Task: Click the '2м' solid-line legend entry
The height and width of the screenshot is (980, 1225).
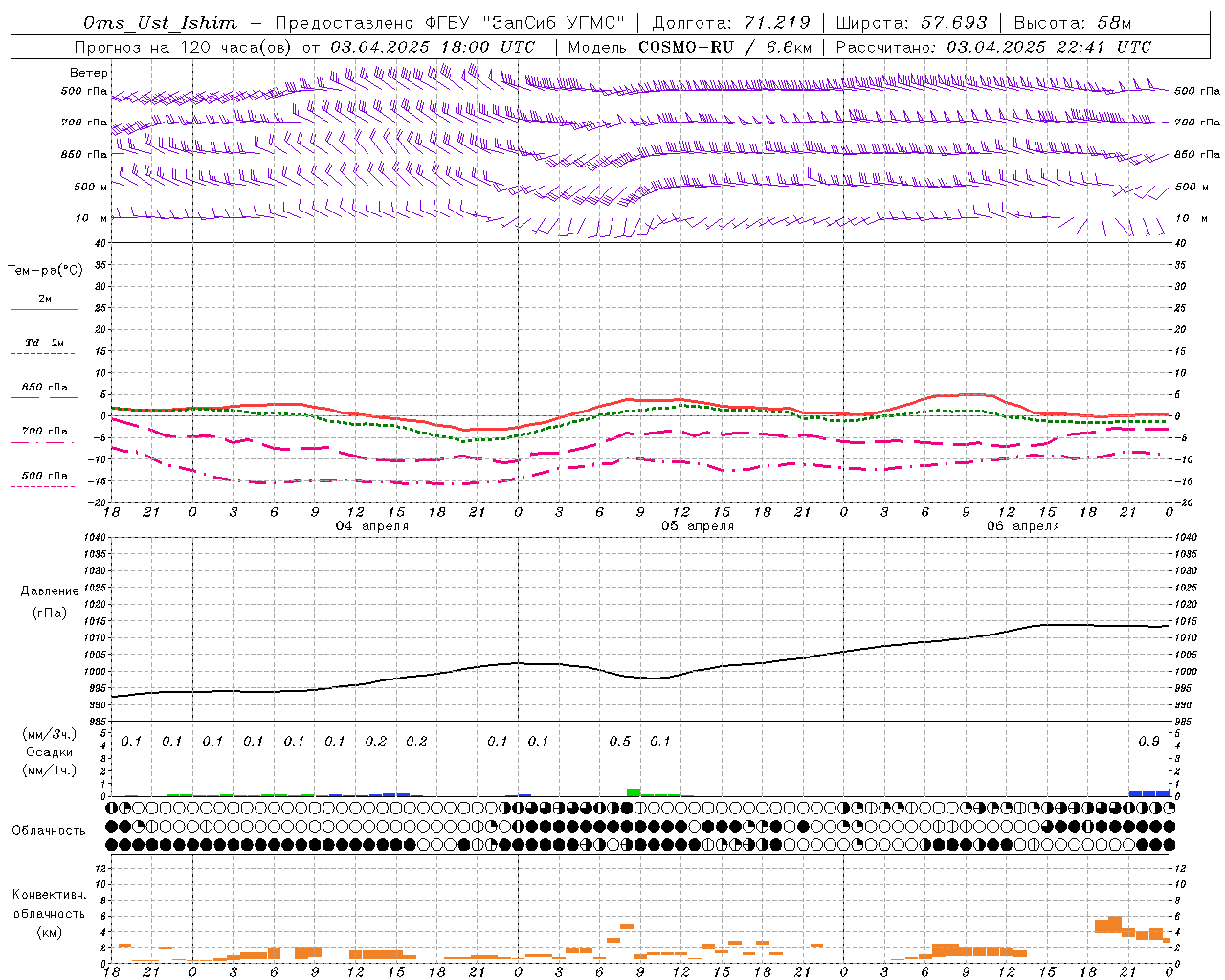Action: [45, 300]
